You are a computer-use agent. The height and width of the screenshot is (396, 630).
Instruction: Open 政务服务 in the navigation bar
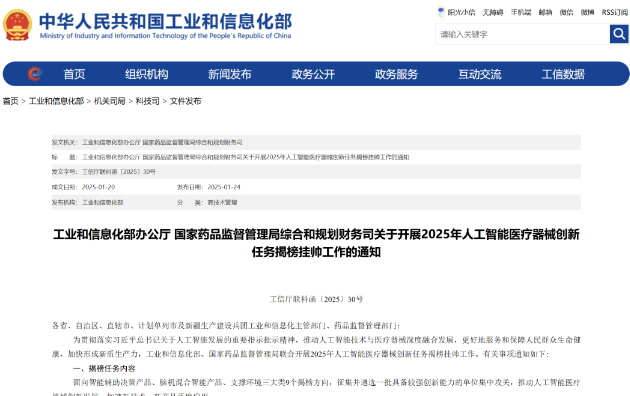point(397,74)
